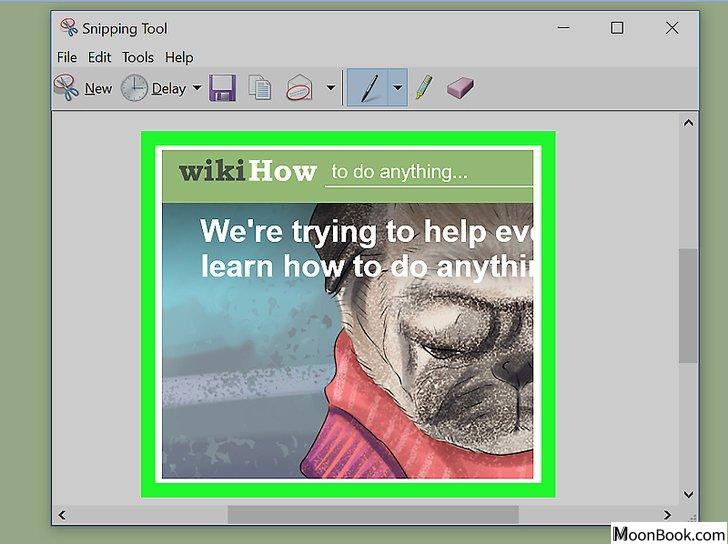Select the Highlighter tool
The width and height of the screenshot is (728, 544).
point(423,87)
